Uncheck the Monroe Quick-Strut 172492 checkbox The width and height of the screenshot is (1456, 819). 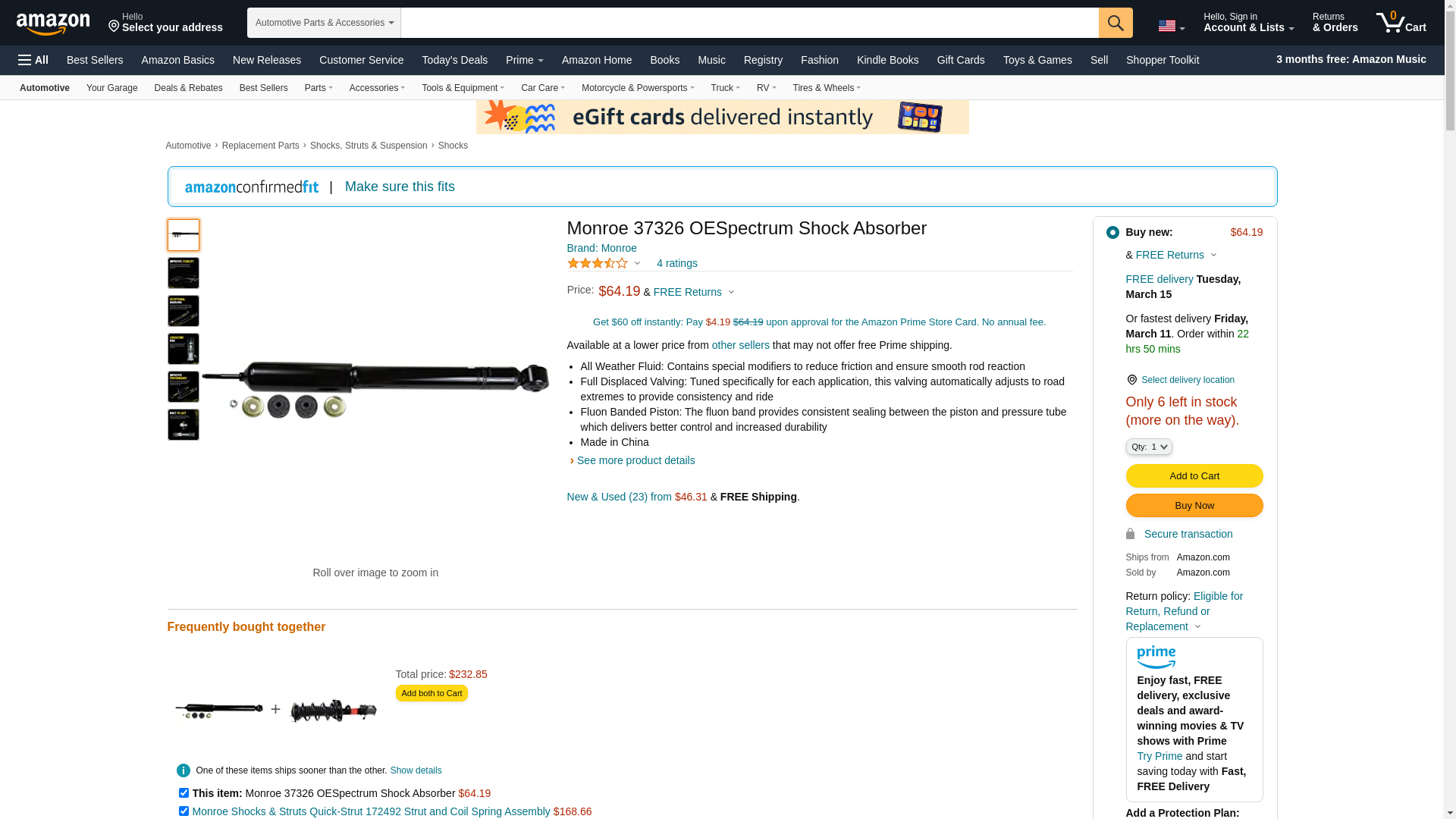tap(184, 811)
